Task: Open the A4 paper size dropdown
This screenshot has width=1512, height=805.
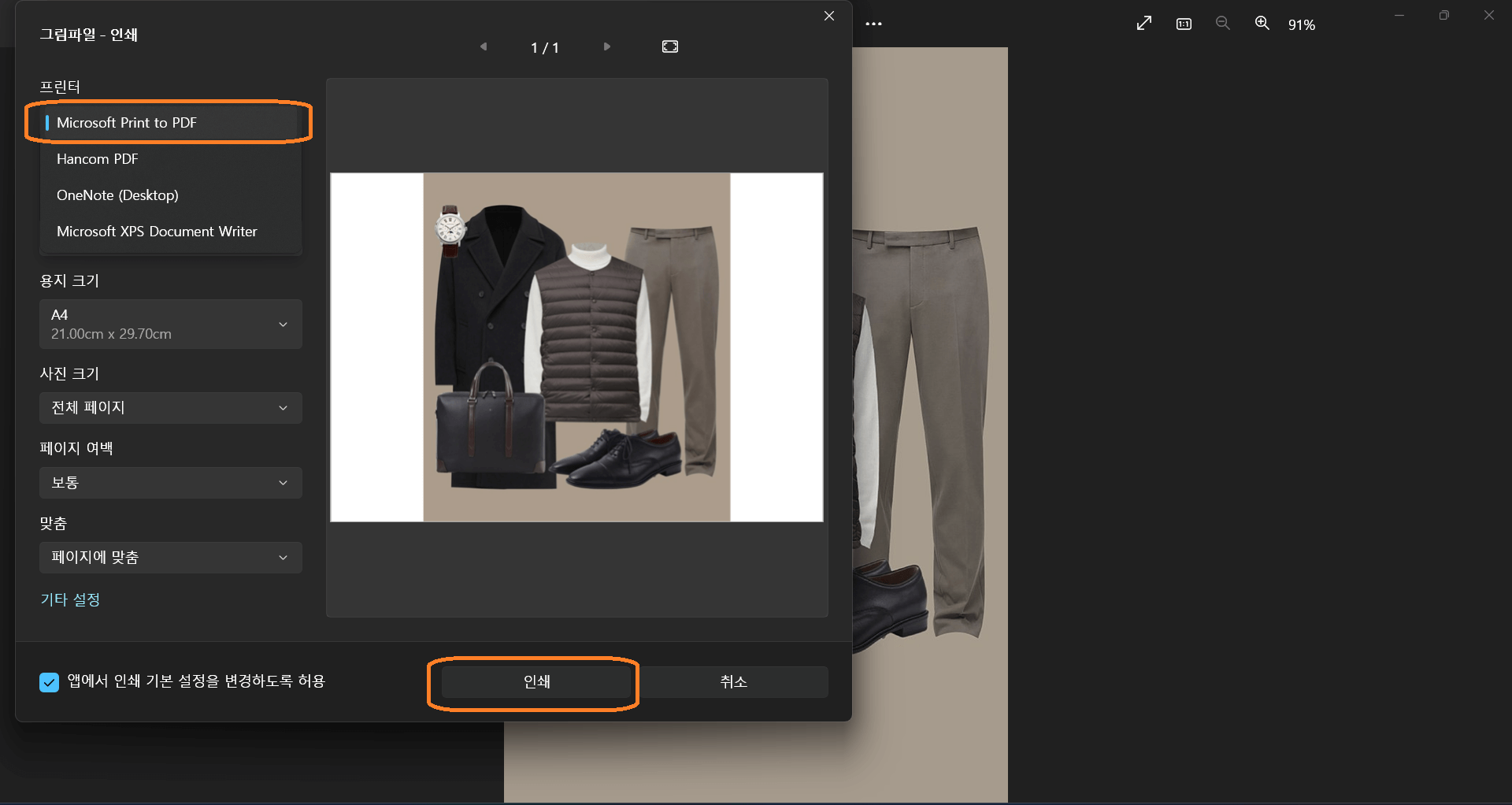Action: pyautogui.click(x=171, y=324)
